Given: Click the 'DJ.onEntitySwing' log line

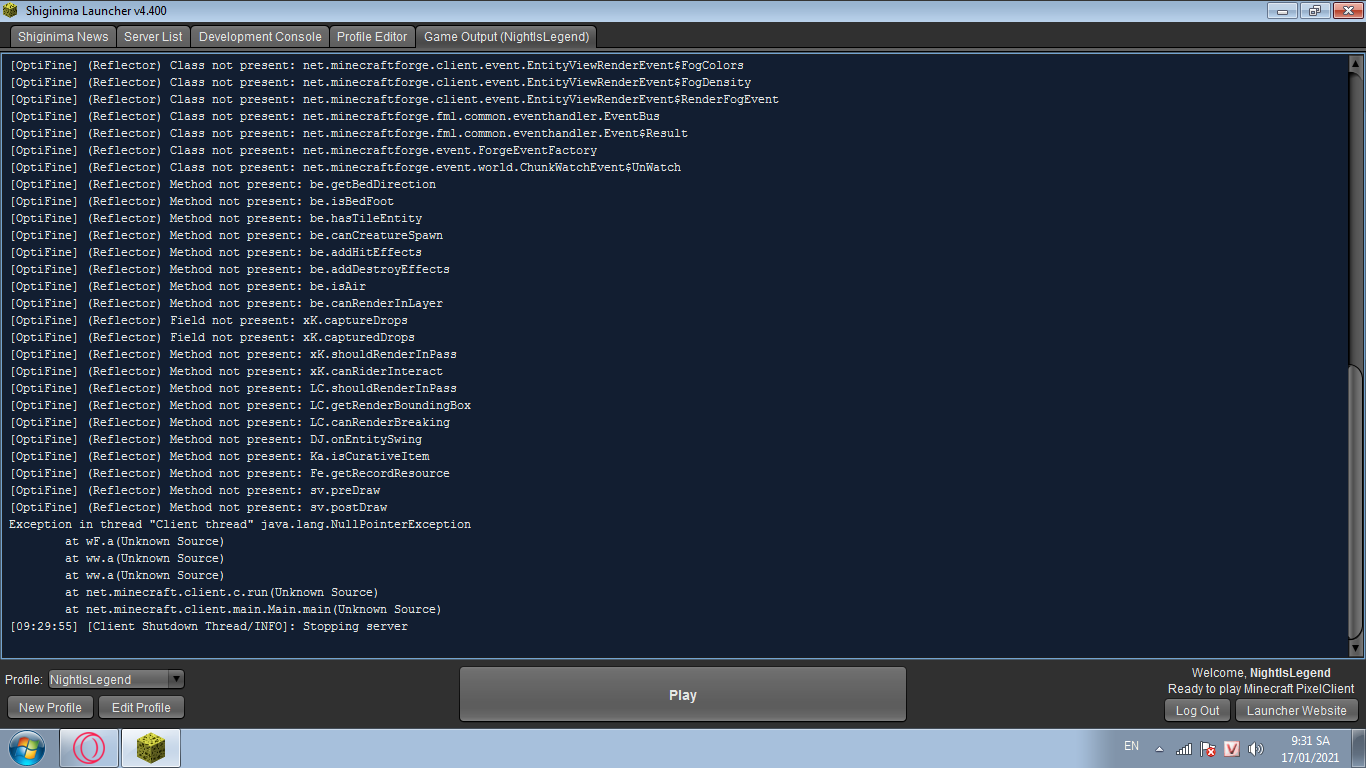Looking at the screenshot, I should (216, 439).
